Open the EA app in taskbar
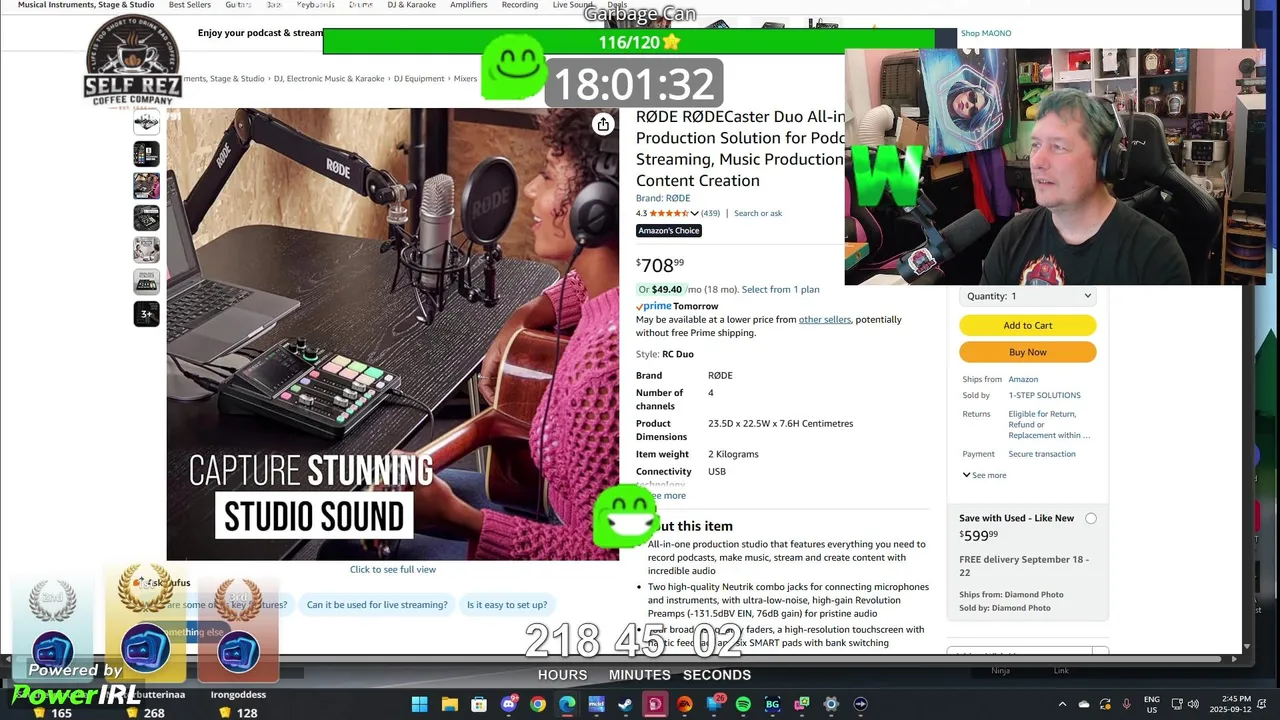1280x720 pixels. [685, 704]
